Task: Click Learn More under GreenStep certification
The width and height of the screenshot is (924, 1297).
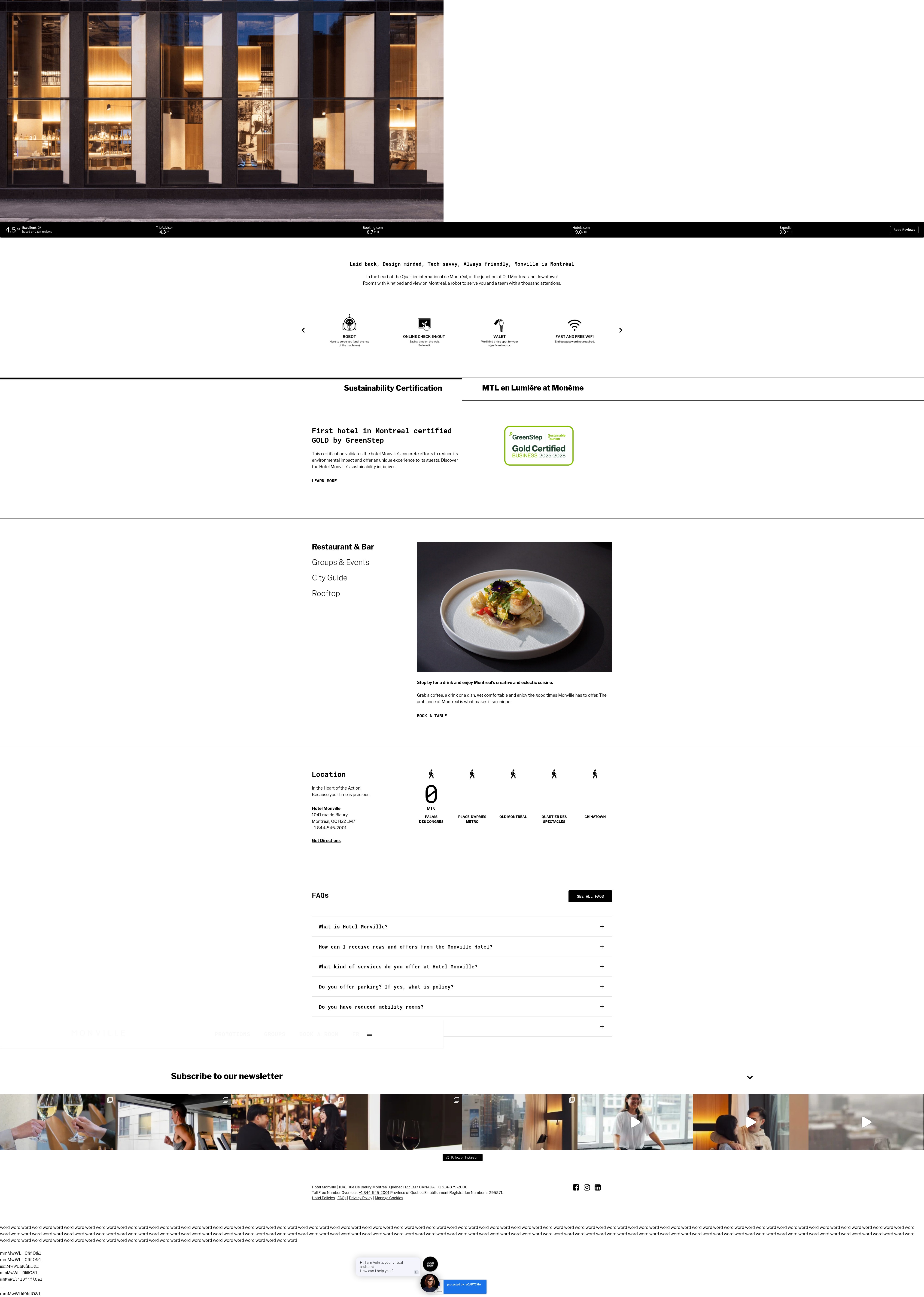Action: tap(324, 481)
